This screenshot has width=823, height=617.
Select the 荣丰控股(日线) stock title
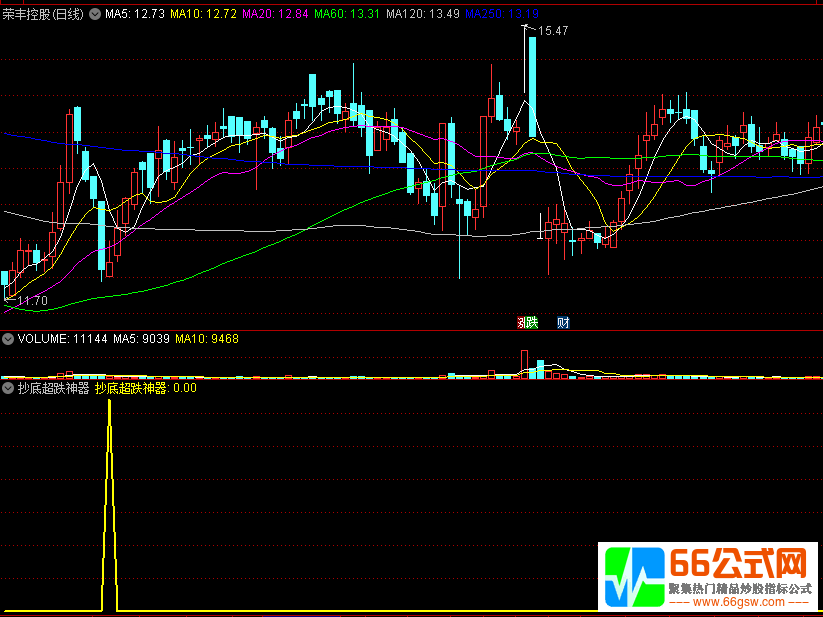click(x=43, y=14)
